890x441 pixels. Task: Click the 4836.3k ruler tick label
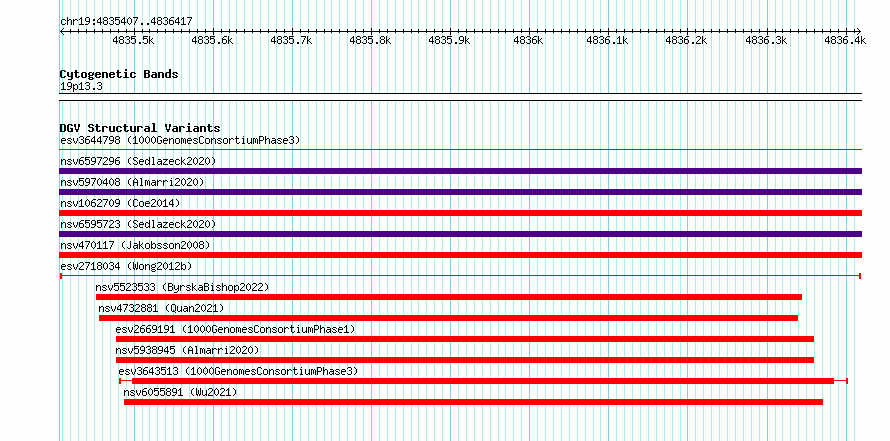[766, 40]
